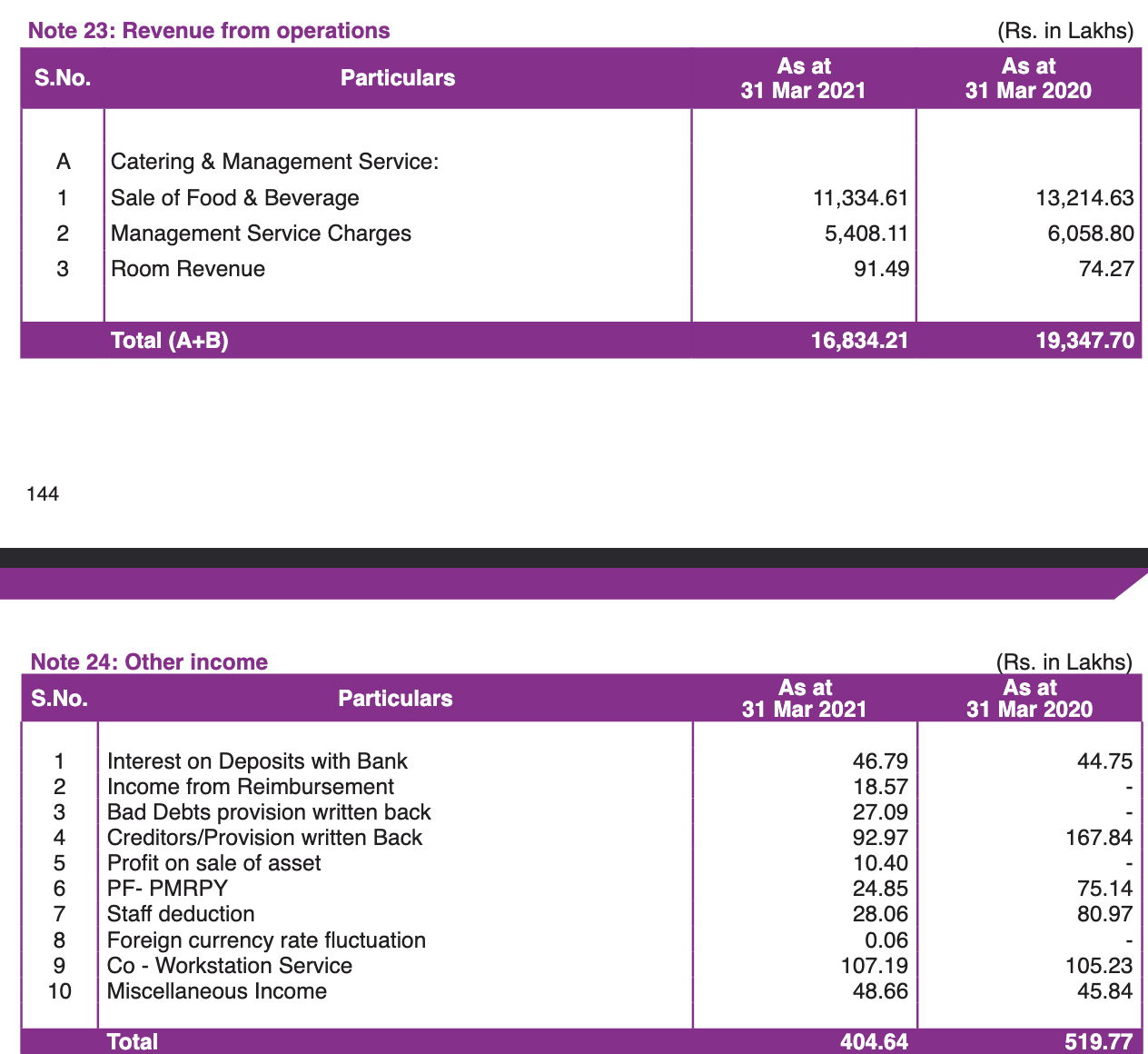Click the 'Income from Reimbursement' entry
Screen dimensions: 1148x1054
pos(251,787)
